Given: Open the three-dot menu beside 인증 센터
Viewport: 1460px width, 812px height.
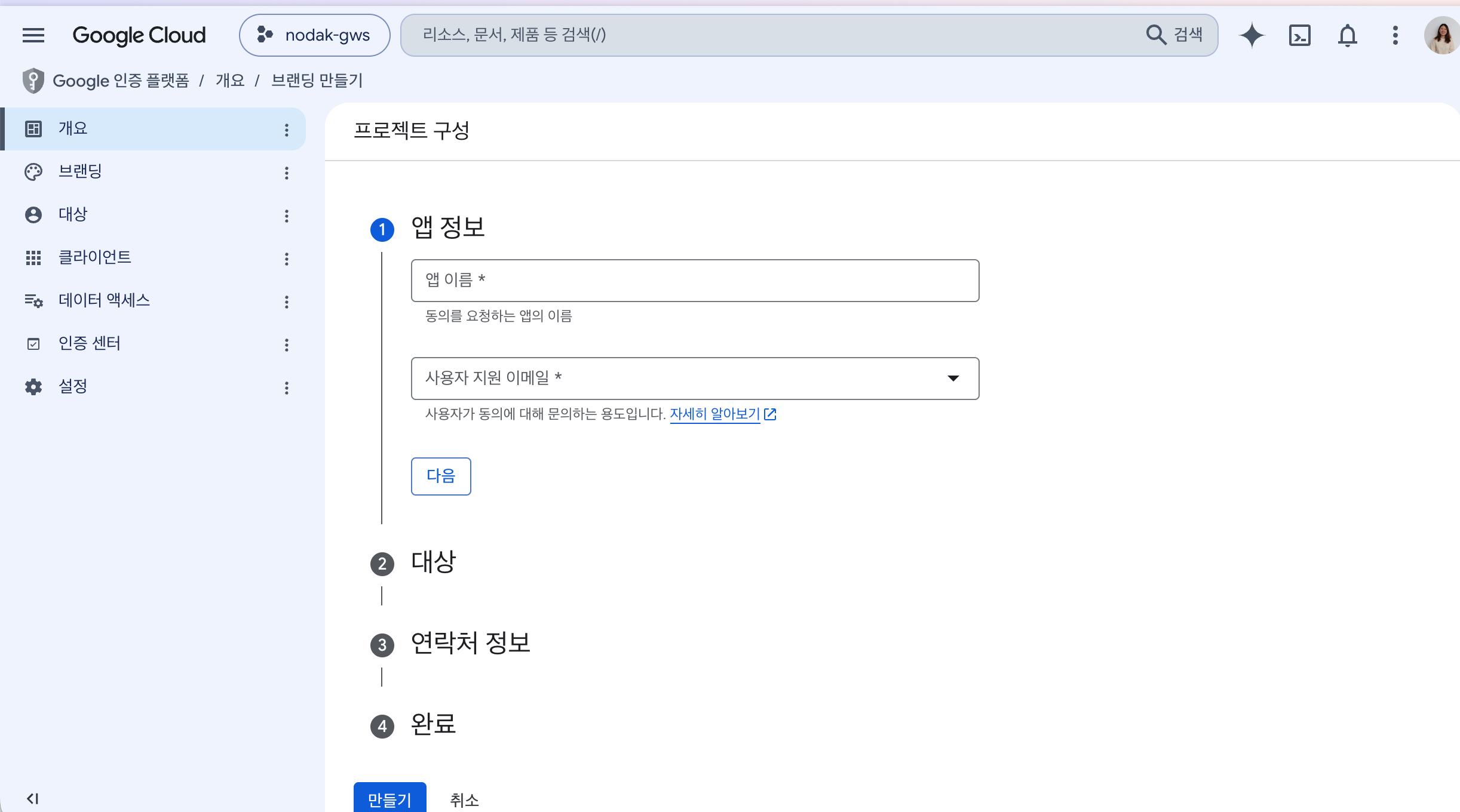Looking at the screenshot, I should click(x=287, y=345).
